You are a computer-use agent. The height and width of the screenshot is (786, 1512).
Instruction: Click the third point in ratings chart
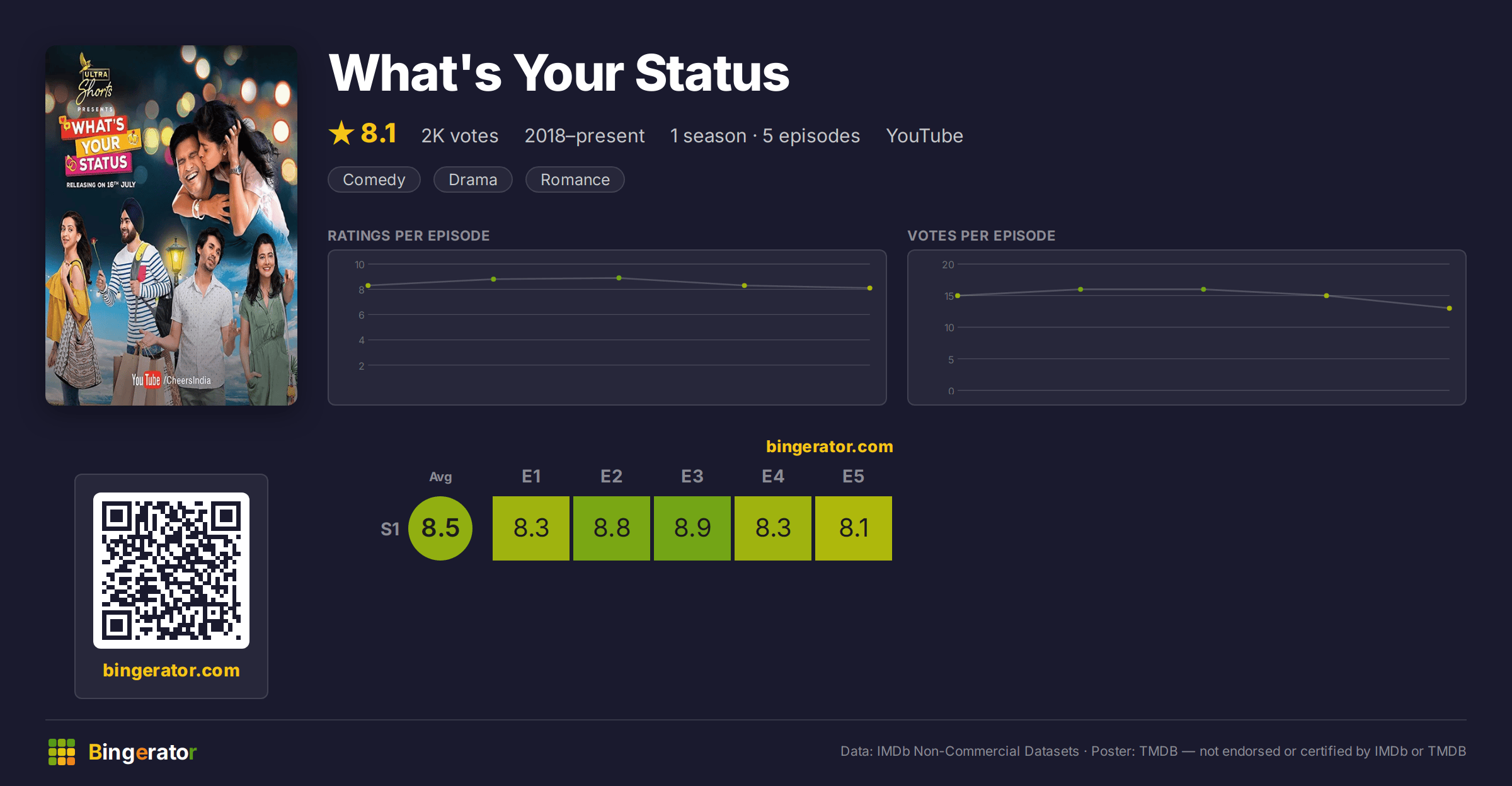tap(619, 278)
